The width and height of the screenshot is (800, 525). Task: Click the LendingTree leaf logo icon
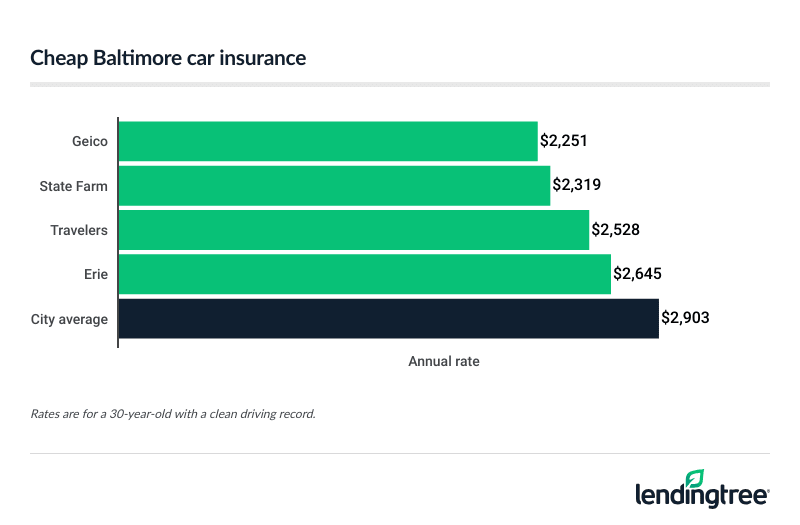tap(694, 479)
